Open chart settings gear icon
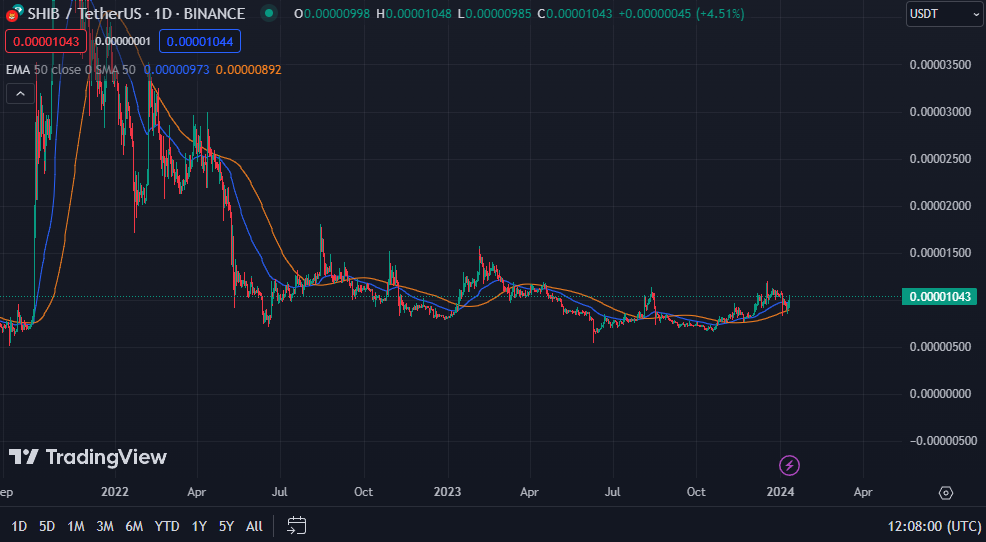 click(x=946, y=492)
